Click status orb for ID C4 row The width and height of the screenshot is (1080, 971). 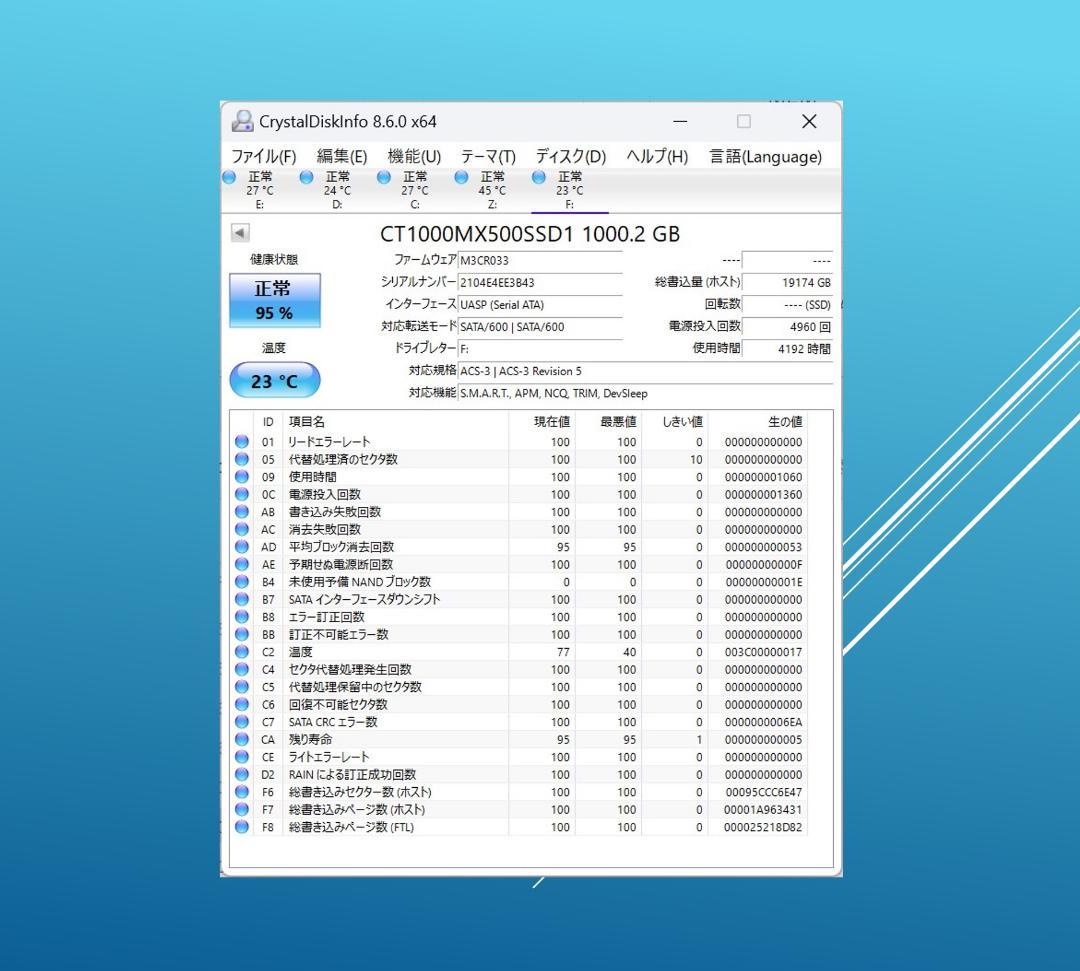pos(242,669)
